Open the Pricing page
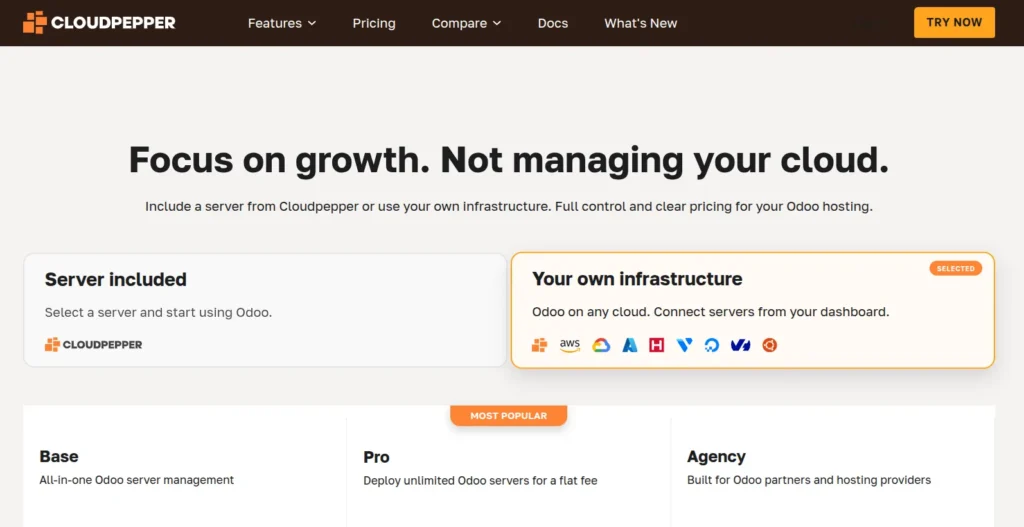This screenshot has height=527, width=1024. pos(374,24)
